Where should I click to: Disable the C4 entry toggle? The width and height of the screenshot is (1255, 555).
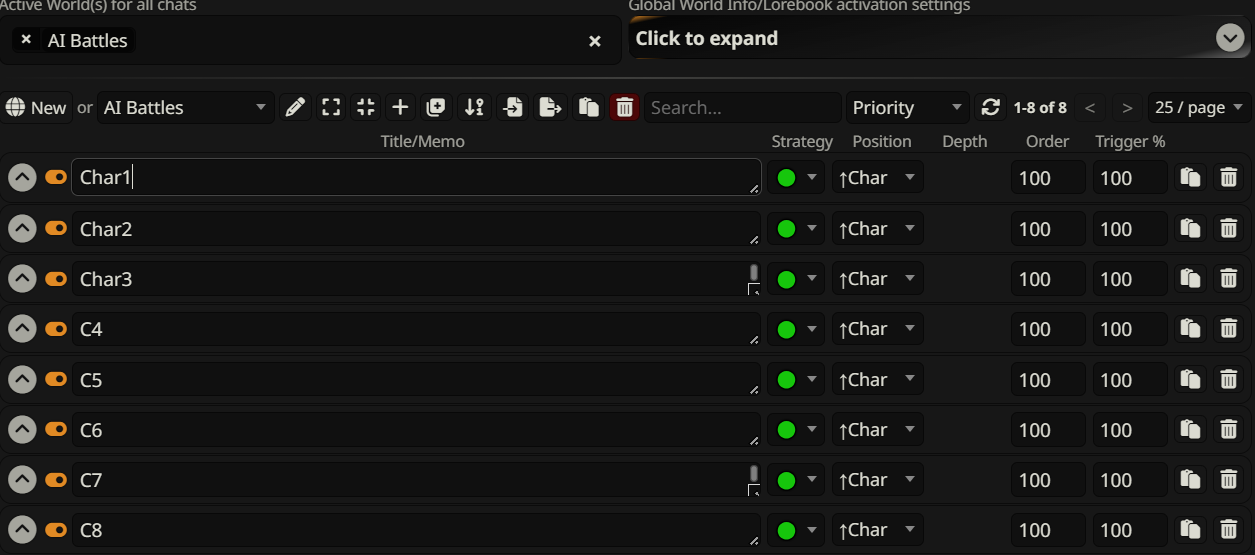tap(56, 328)
